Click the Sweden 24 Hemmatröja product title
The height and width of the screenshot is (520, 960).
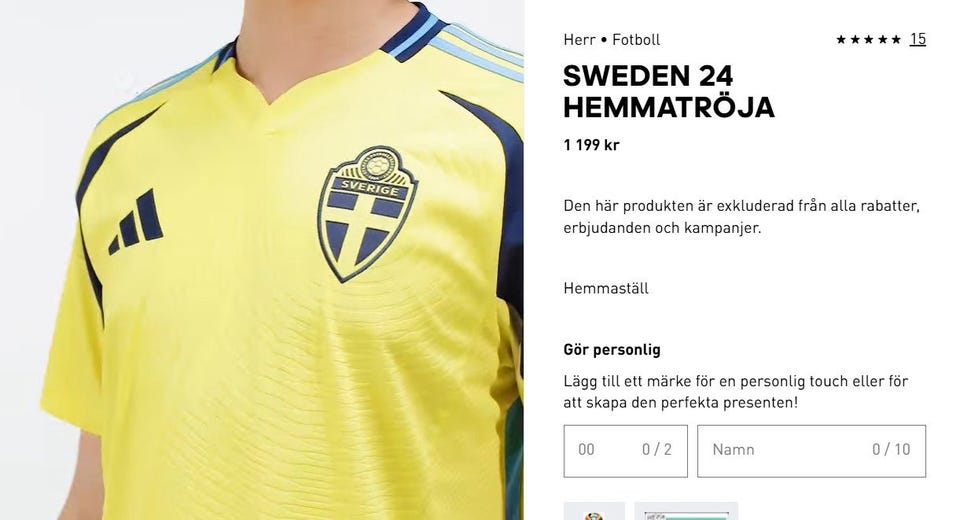click(669, 92)
